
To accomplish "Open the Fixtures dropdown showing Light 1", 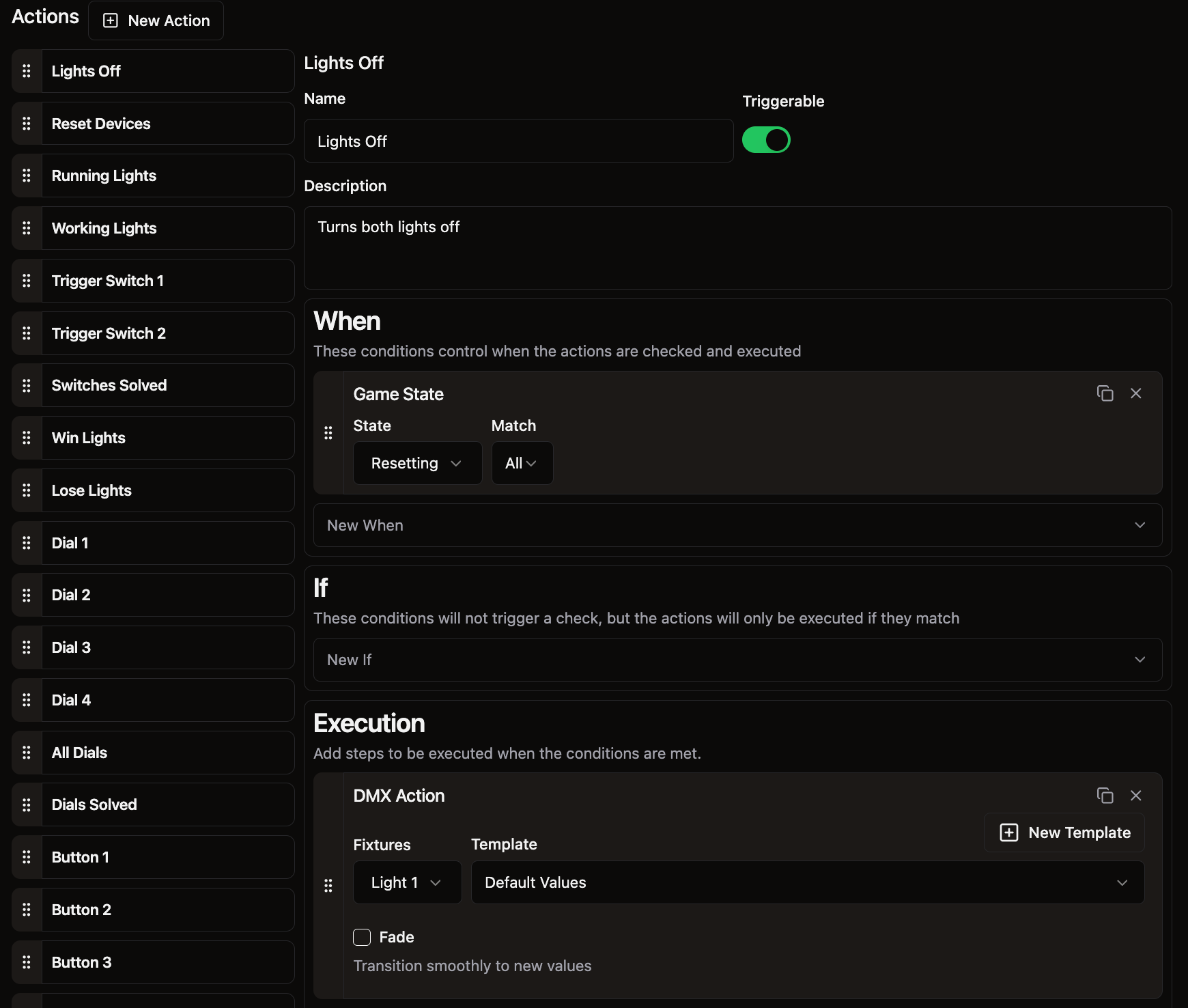I will [407, 882].
